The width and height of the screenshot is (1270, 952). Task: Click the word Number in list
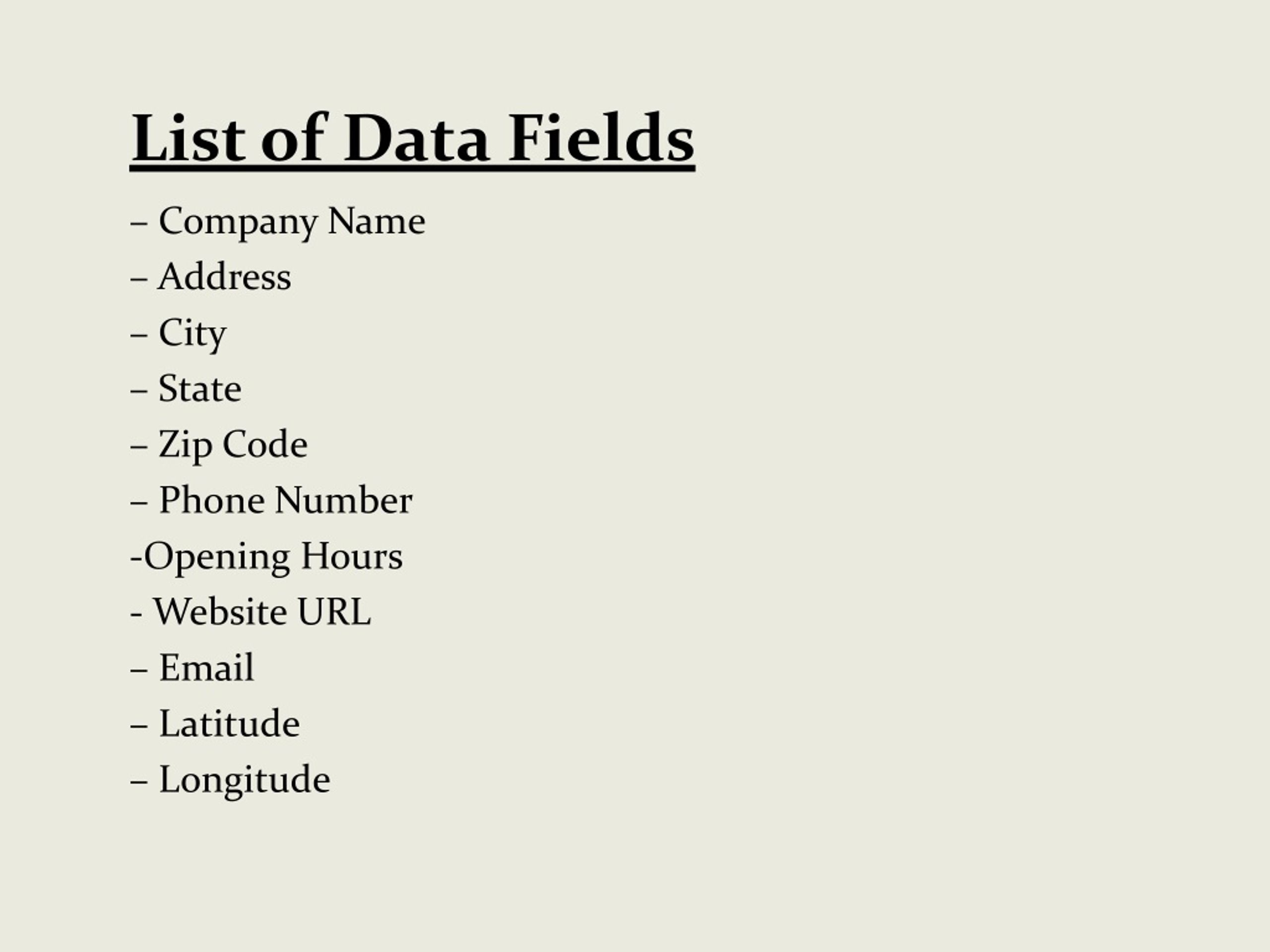(343, 500)
